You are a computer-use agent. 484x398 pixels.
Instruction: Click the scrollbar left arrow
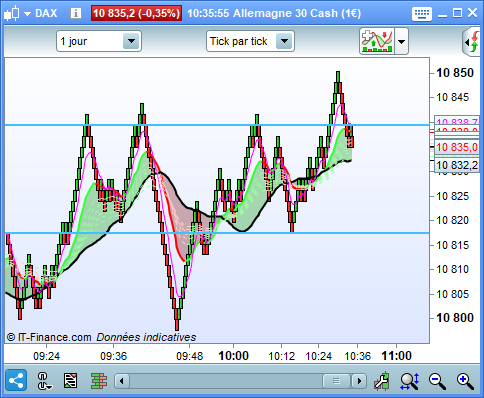click(122, 381)
